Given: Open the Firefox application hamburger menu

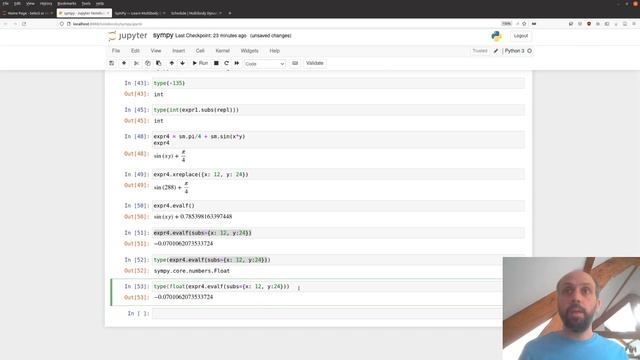Looking at the screenshot, I should [635, 24].
